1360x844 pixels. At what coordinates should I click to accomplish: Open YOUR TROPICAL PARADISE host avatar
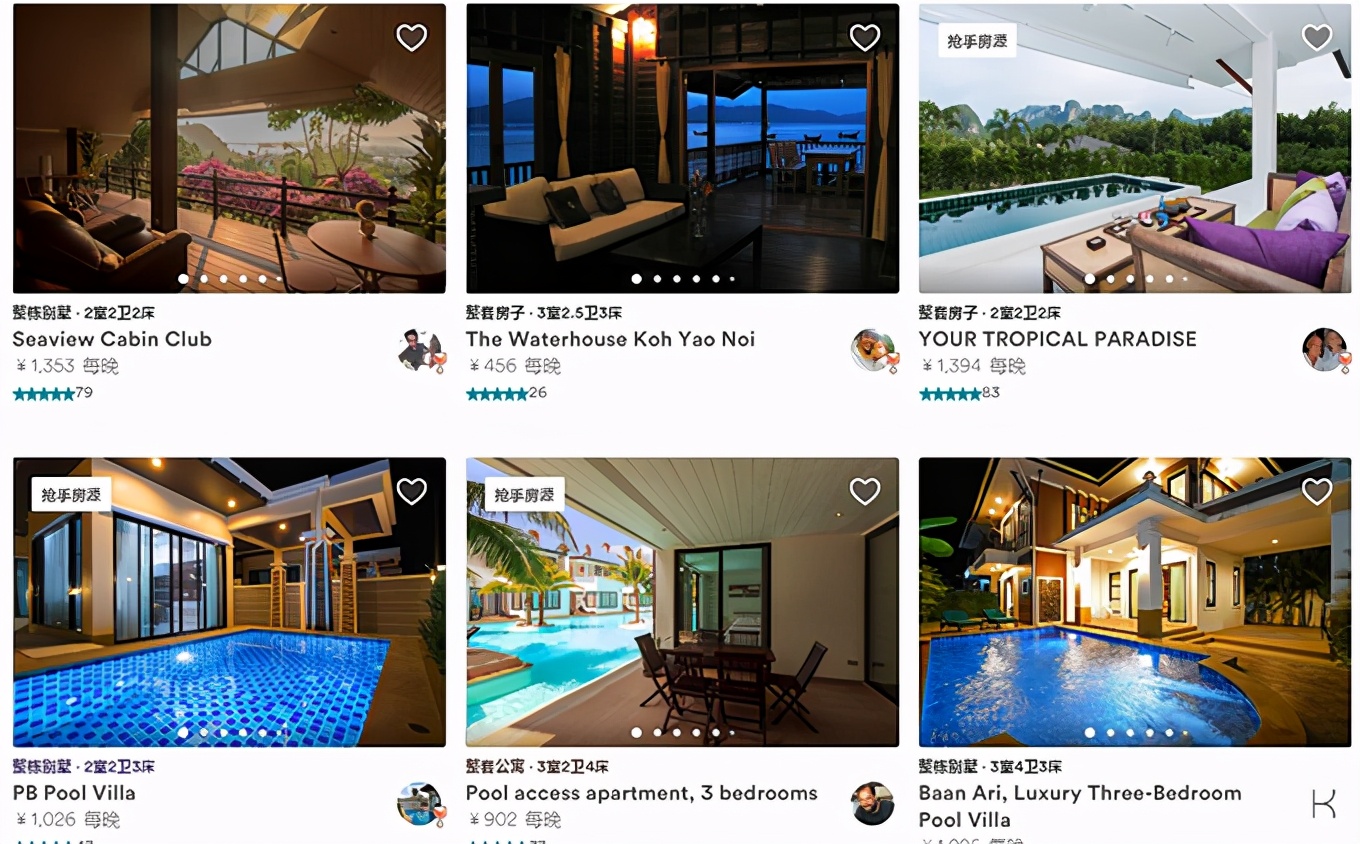(1326, 350)
